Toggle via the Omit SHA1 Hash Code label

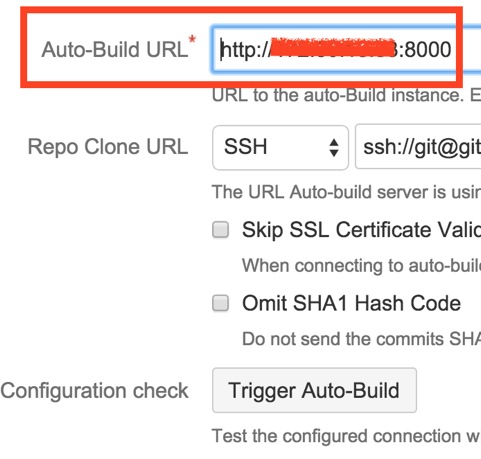351,303
